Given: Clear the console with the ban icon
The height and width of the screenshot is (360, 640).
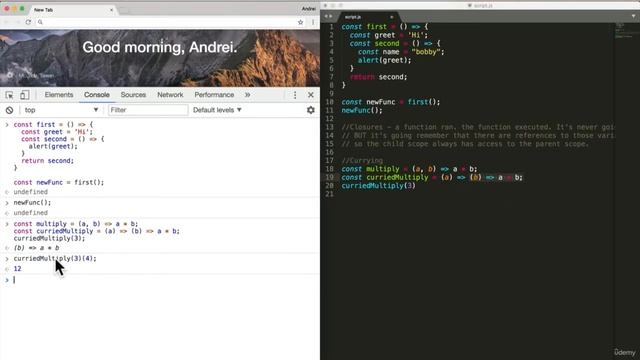Looking at the screenshot, I should (9, 110).
